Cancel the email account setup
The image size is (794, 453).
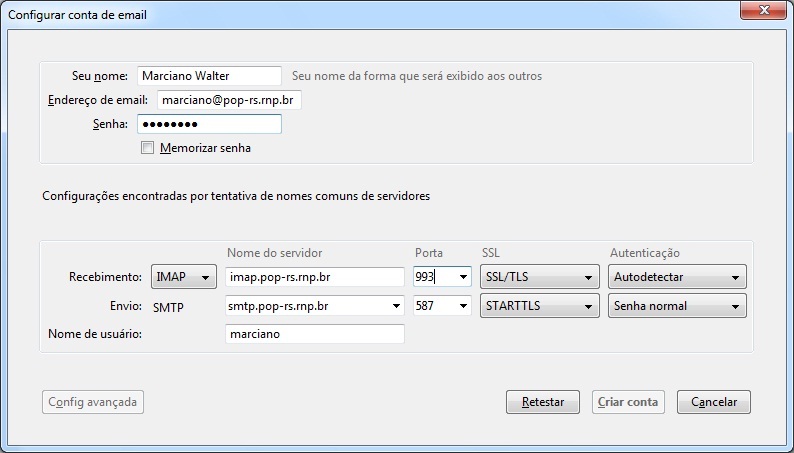coord(714,402)
